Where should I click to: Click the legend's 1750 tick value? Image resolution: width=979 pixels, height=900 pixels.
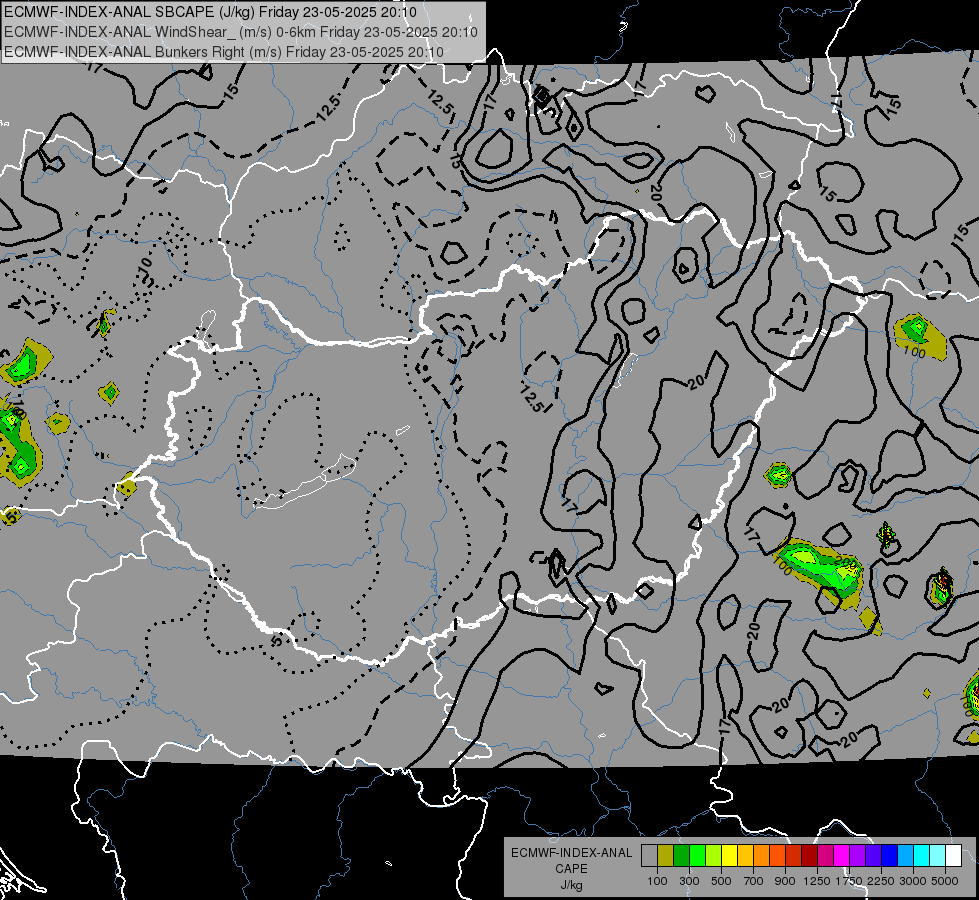click(x=849, y=882)
